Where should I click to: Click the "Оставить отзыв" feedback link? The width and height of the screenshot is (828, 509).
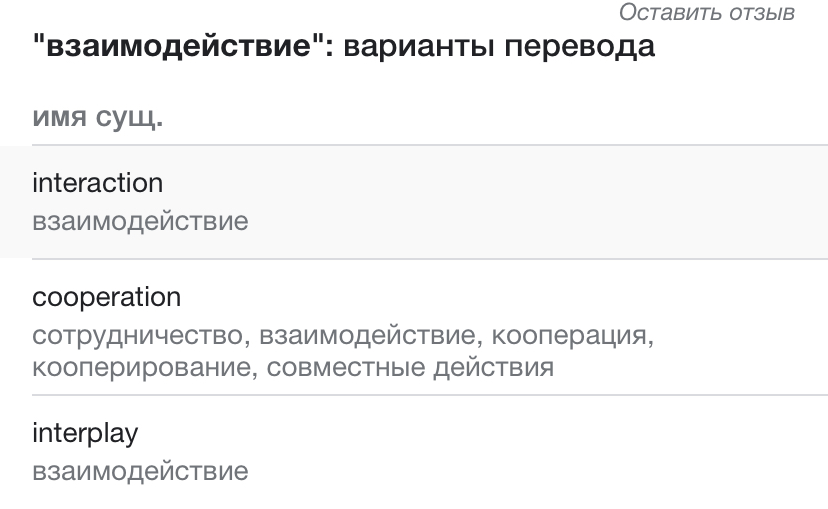point(707,13)
